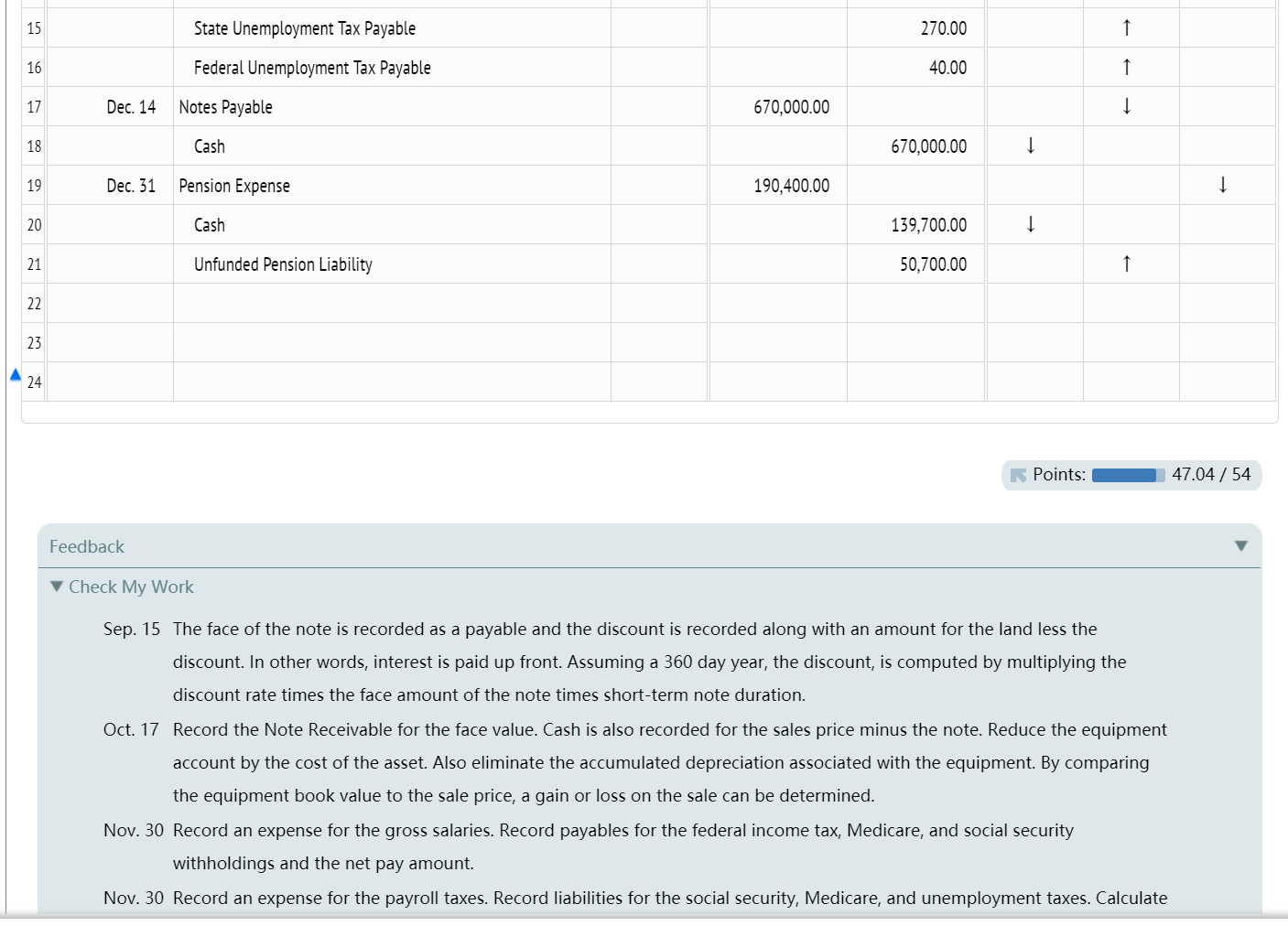Click the up arrow beside Federal Unemployment Tax Payable
The image size is (1288, 926).
(1128, 67)
